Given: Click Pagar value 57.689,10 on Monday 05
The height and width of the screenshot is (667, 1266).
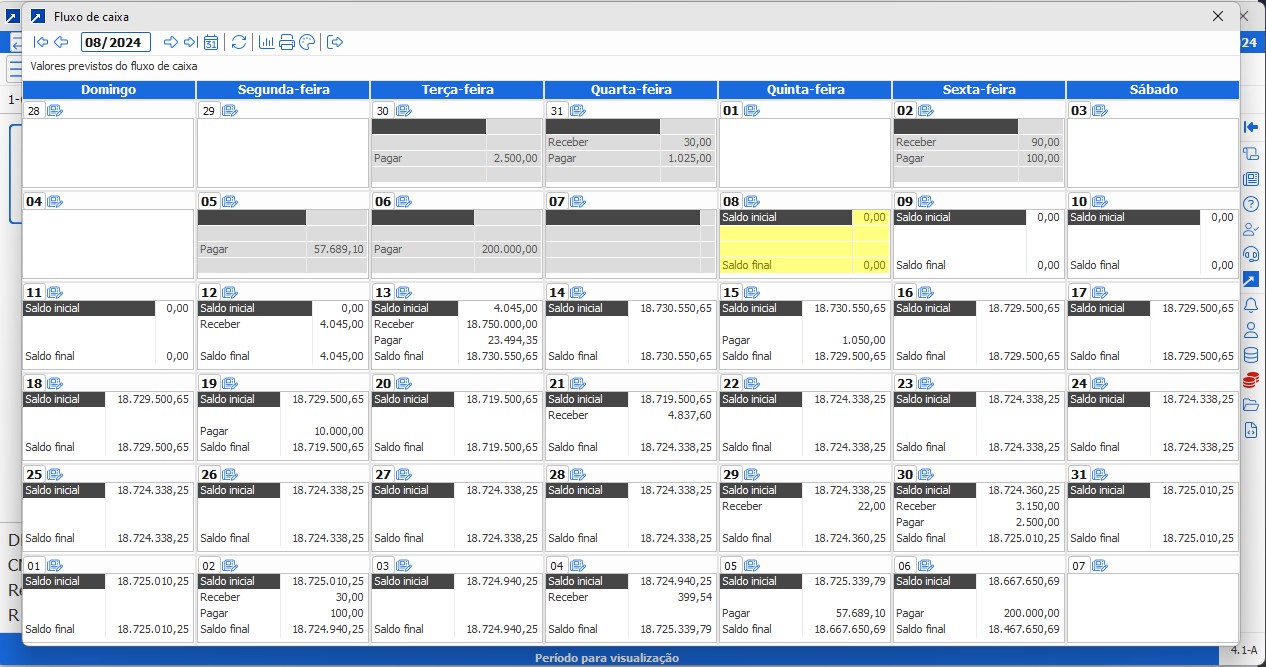Looking at the screenshot, I should (338, 249).
